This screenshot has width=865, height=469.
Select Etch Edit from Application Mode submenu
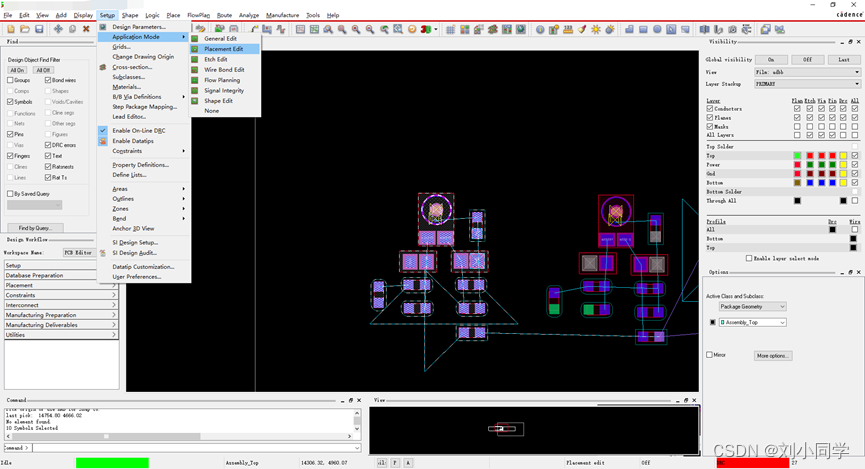click(x=216, y=59)
